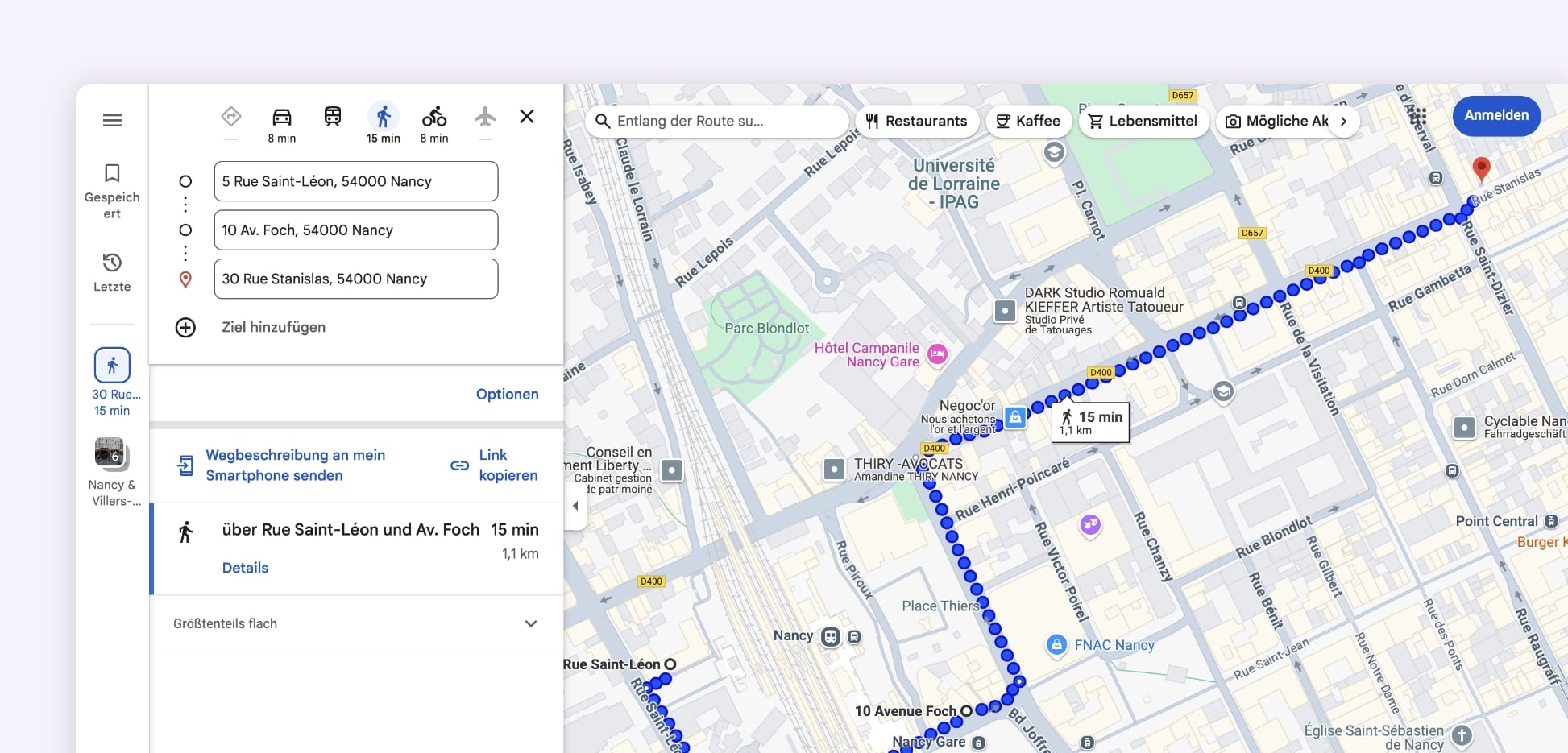Screen dimensions: 1568x753
Task: Select best travel mode option
Action: tap(231, 118)
